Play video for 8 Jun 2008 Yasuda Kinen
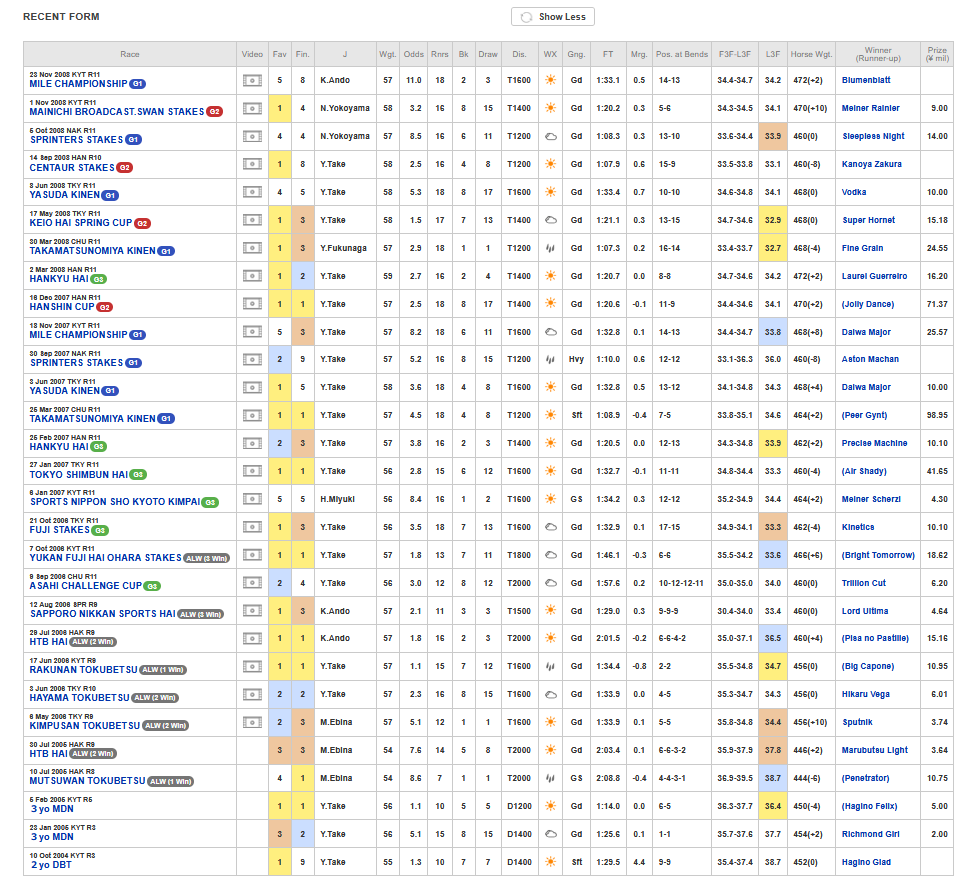This screenshot has width=972, height=886. pyautogui.click(x=252, y=192)
